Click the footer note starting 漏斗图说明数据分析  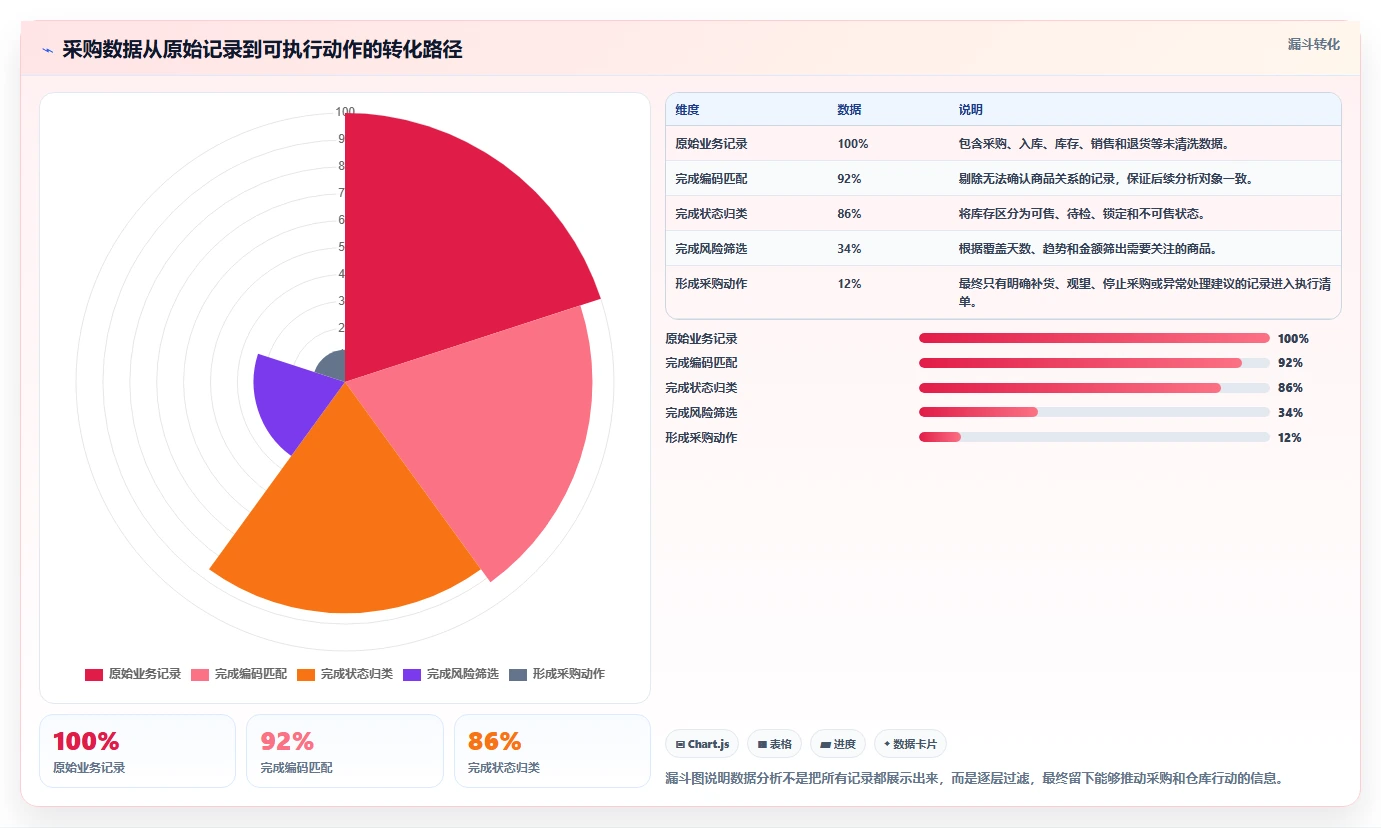click(974, 778)
